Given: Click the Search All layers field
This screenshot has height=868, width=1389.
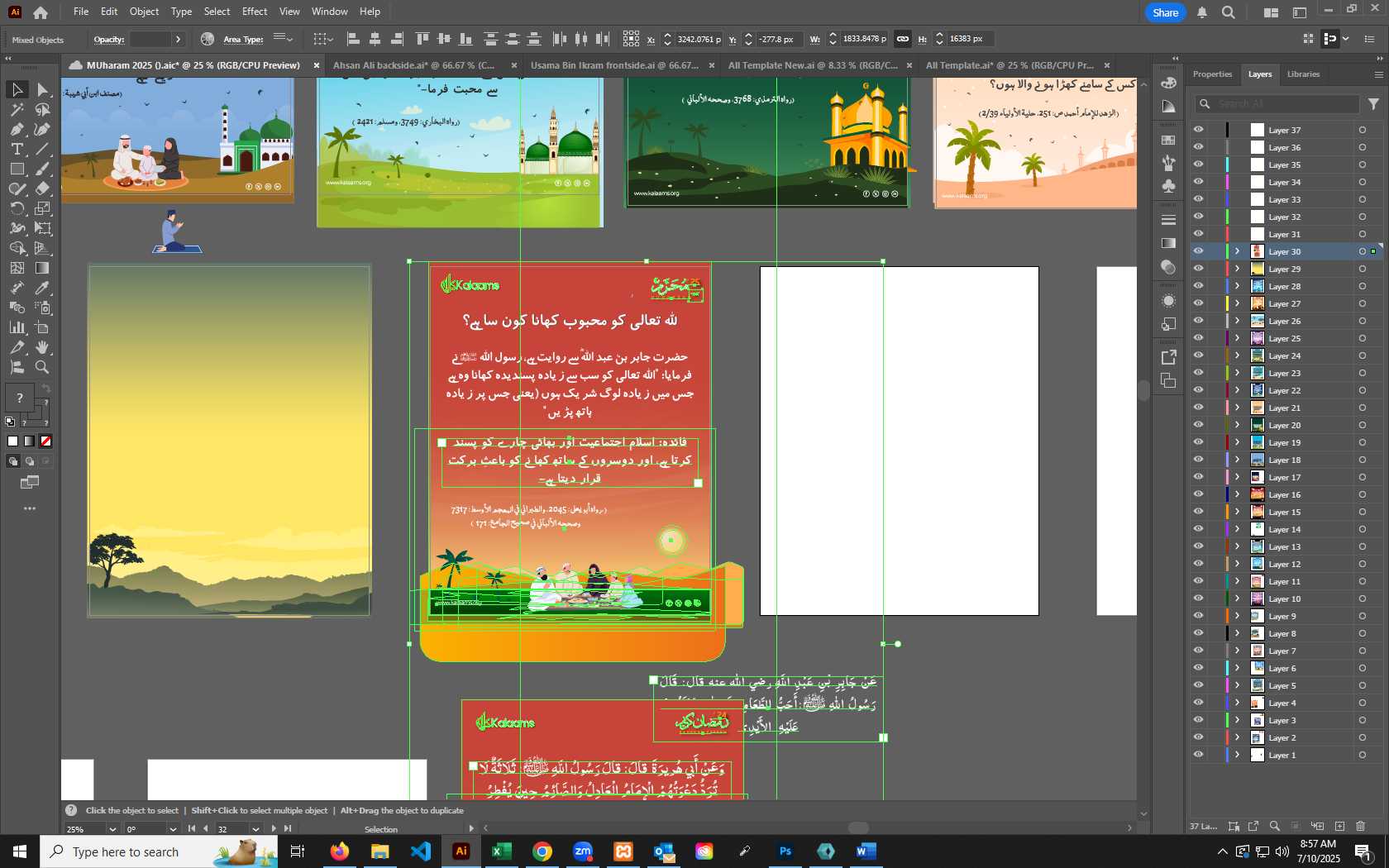Looking at the screenshot, I should point(1277,103).
